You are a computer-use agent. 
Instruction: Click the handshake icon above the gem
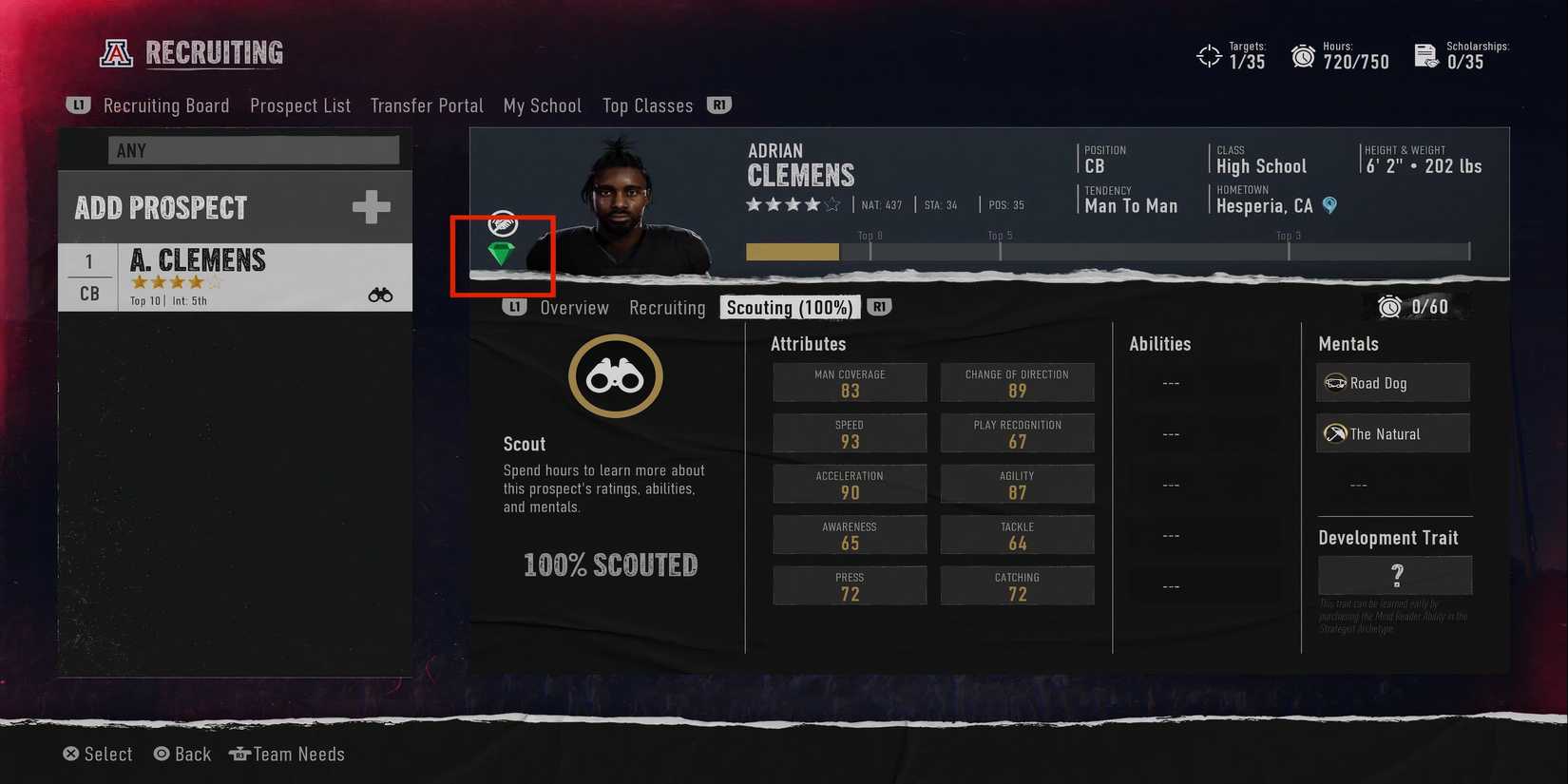click(x=503, y=224)
